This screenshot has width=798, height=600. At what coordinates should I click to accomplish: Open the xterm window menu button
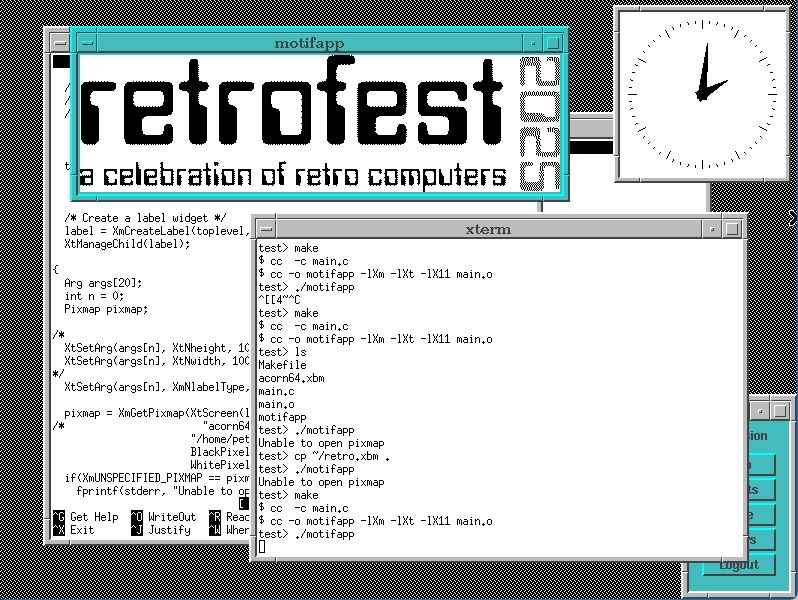click(x=266, y=230)
